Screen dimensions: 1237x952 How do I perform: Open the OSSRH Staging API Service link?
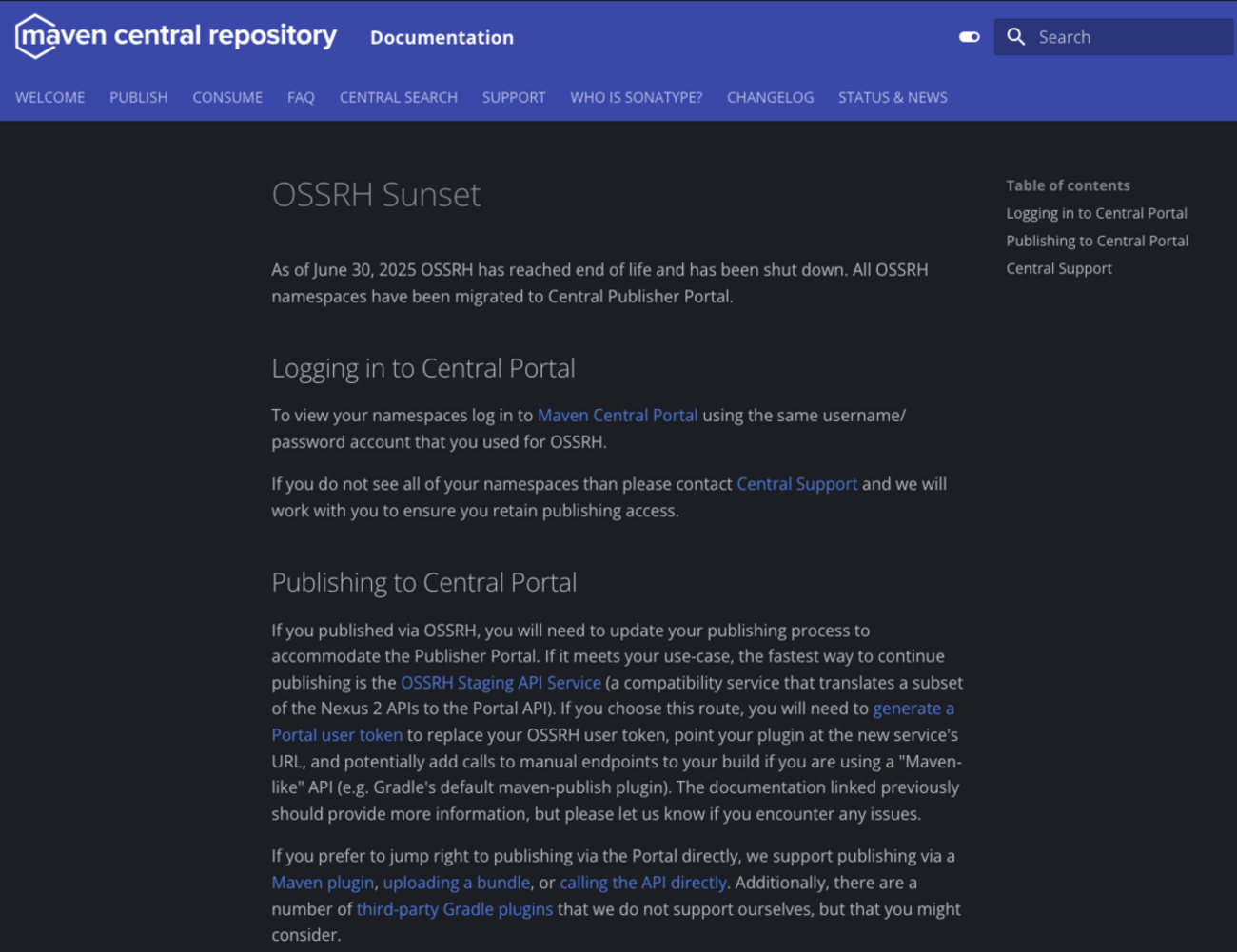[x=501, y=683]
